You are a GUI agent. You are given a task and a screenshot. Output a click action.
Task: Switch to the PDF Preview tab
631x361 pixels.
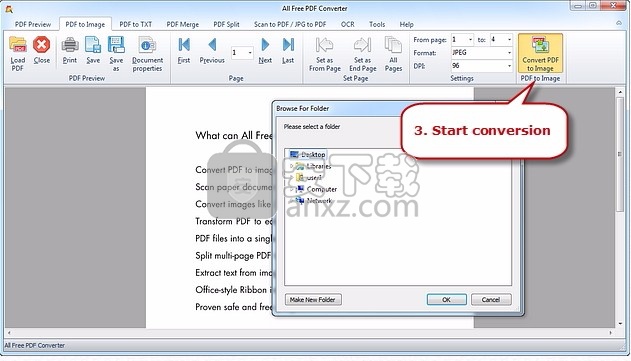[33, 24]
